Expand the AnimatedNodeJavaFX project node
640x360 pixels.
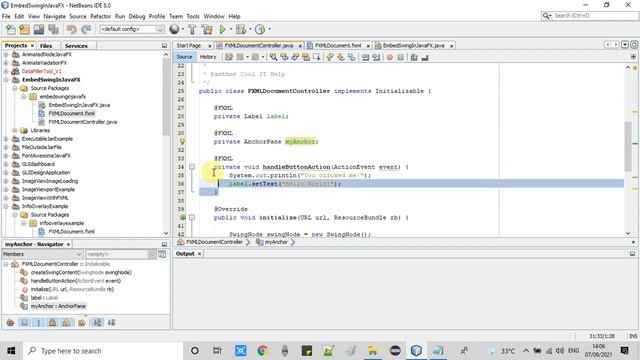[x=6, y=55]
